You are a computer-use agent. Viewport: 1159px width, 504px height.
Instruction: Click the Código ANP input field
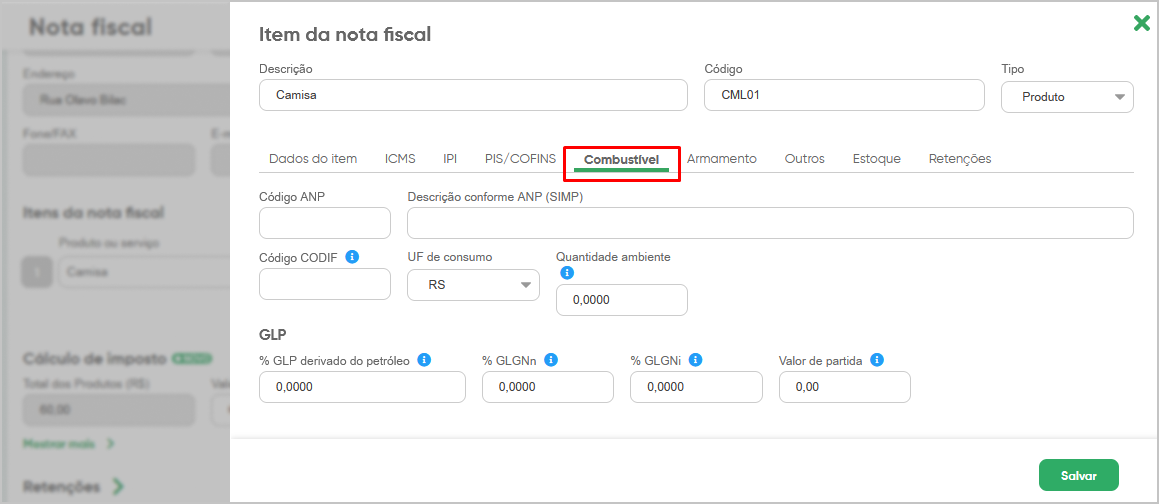click(324, 223)
